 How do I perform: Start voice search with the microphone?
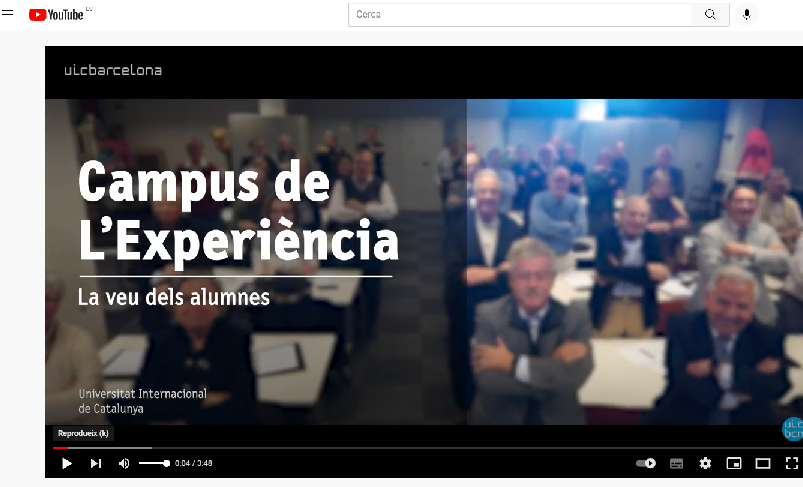(x=745, y=14)
